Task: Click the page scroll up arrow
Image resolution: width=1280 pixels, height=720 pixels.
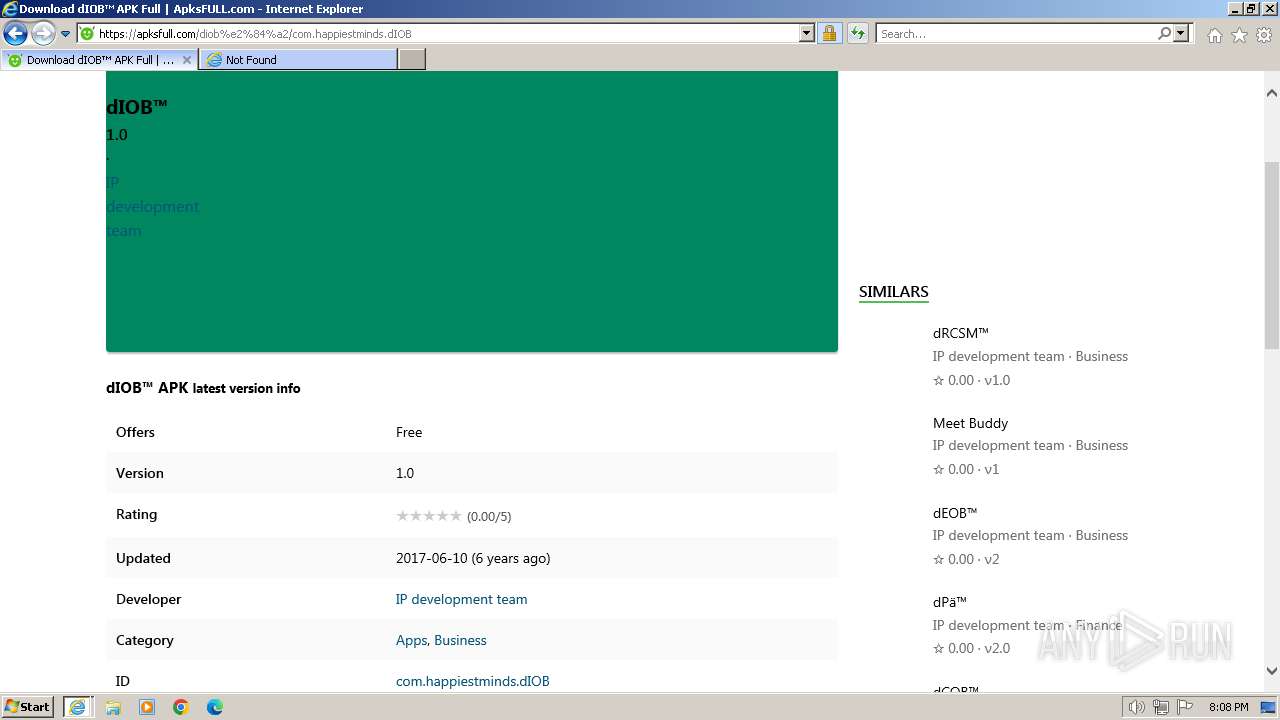Action: click(1271, 92)
